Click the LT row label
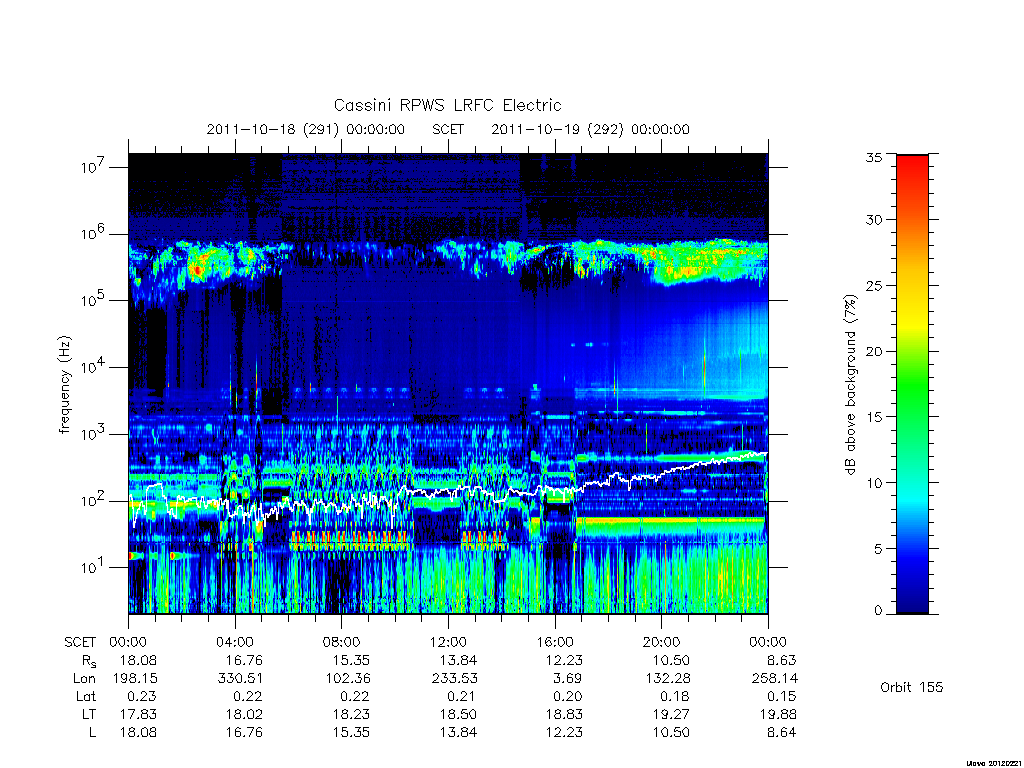Screen dimensions: 1024x768 [89, 714]
